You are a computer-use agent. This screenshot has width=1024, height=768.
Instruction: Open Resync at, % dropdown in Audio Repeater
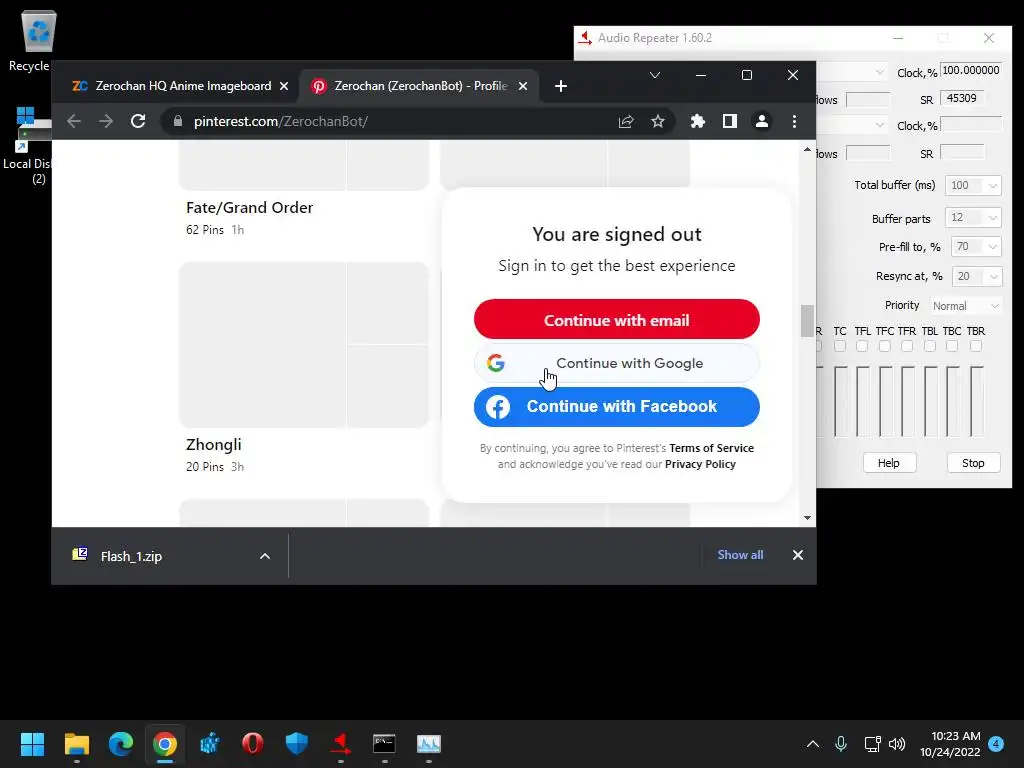(976, 276)
